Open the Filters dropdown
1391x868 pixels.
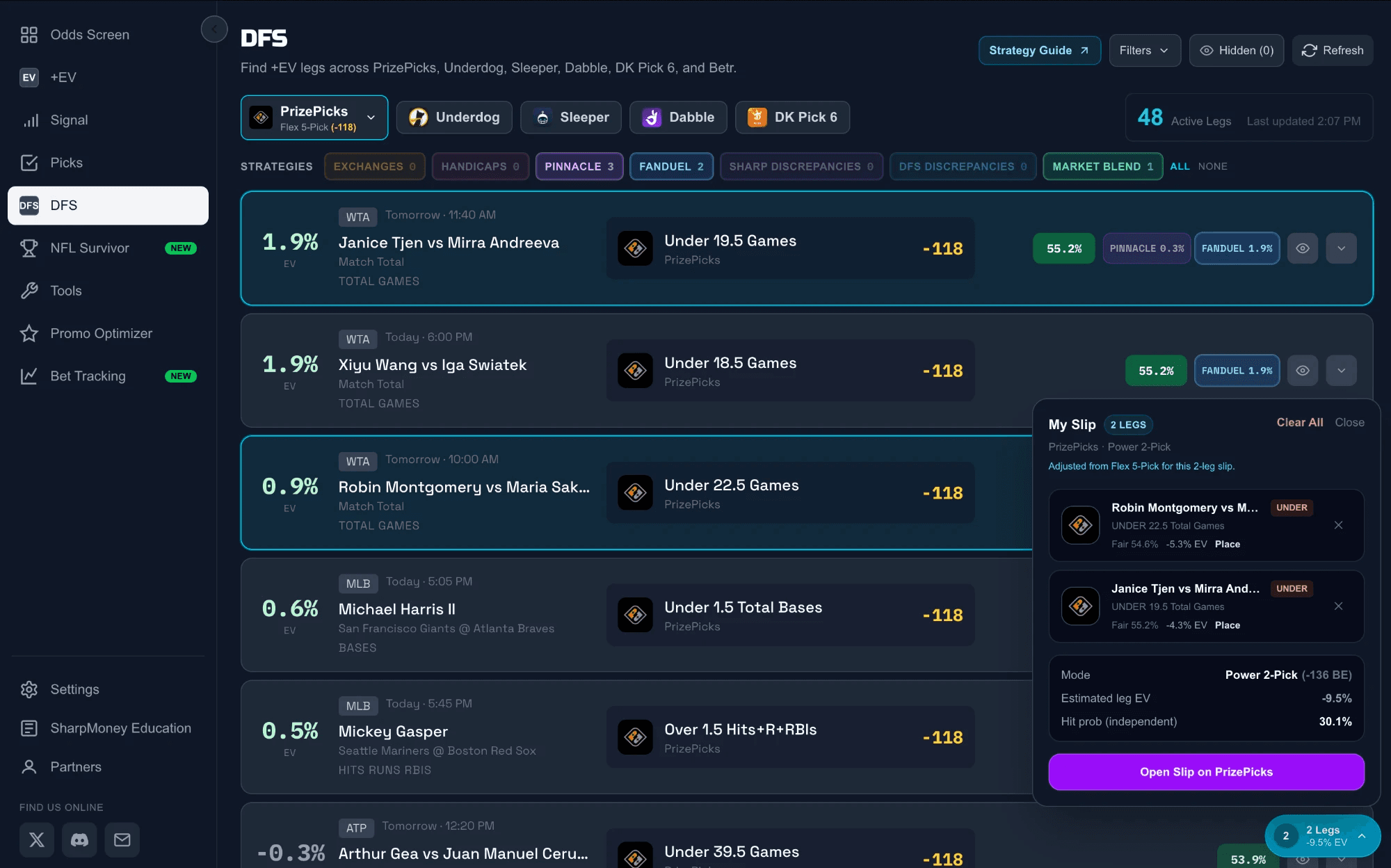tap(1144, 51)
